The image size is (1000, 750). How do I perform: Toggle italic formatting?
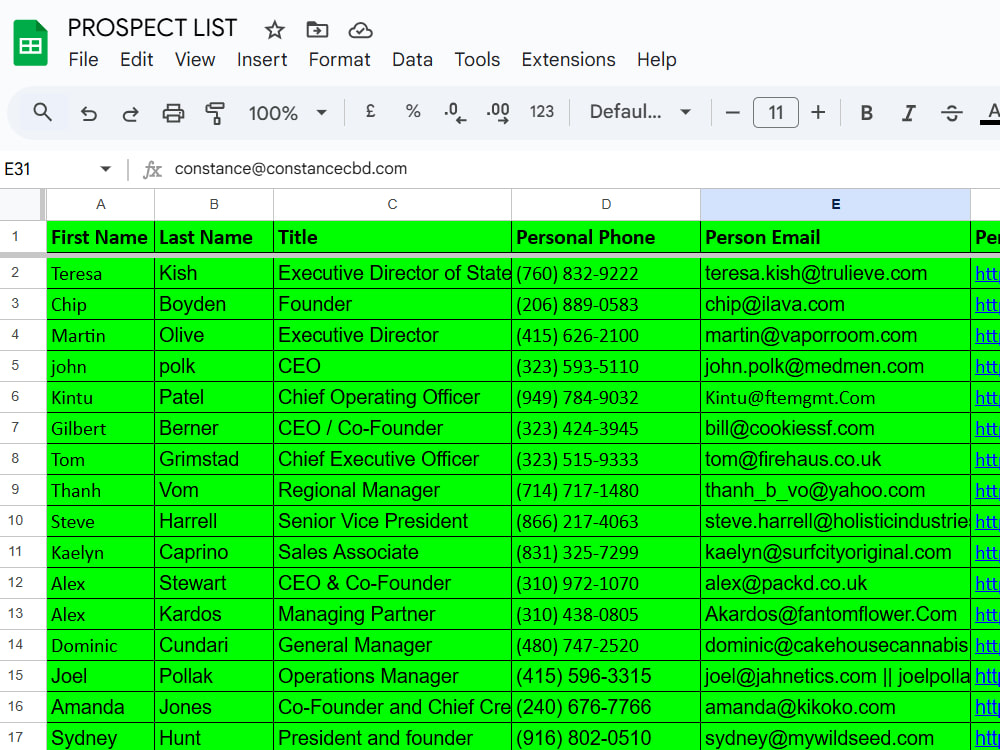click(908, 113)
